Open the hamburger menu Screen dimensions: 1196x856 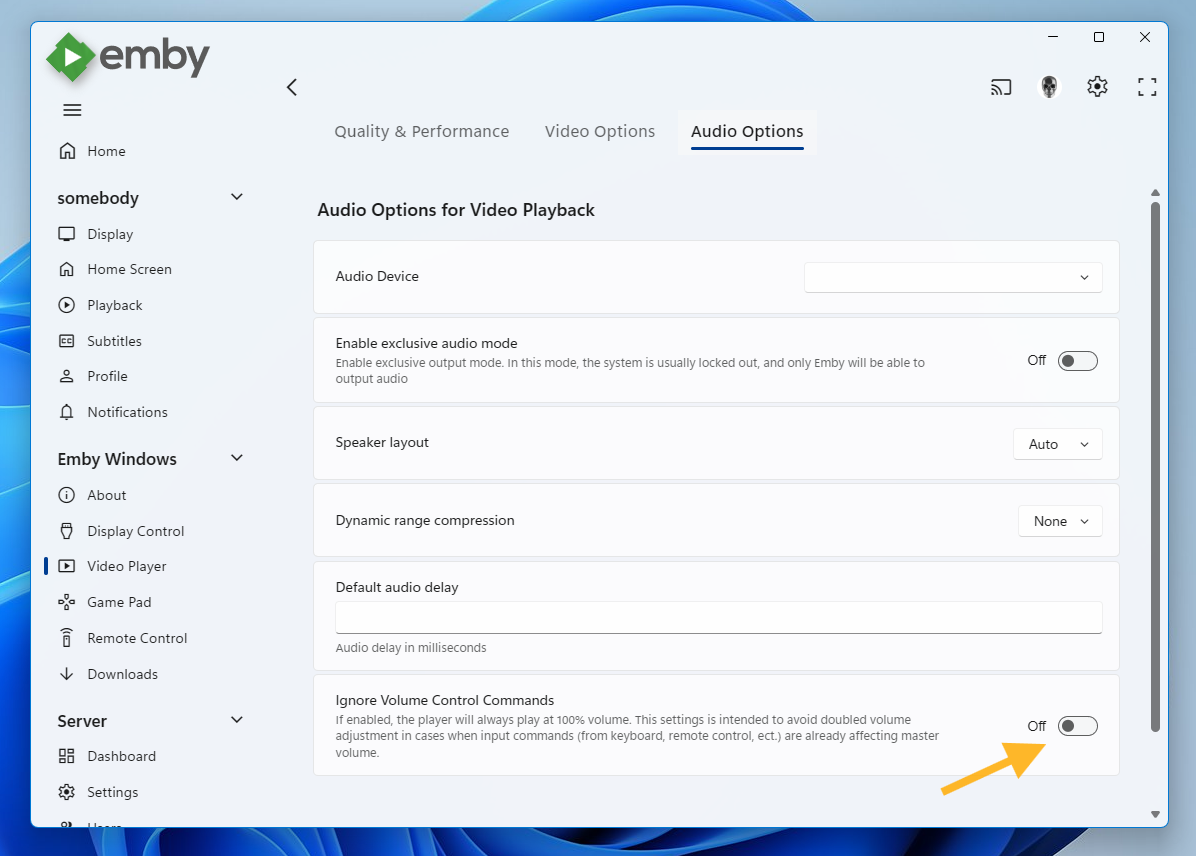coord(72,110)
